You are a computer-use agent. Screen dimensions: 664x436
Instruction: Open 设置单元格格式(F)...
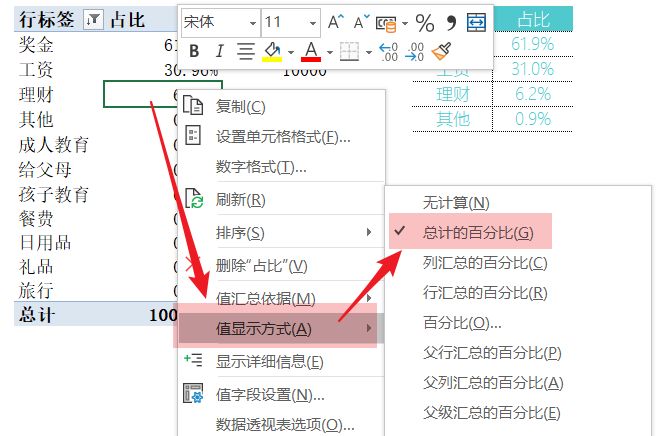[283, 137]
